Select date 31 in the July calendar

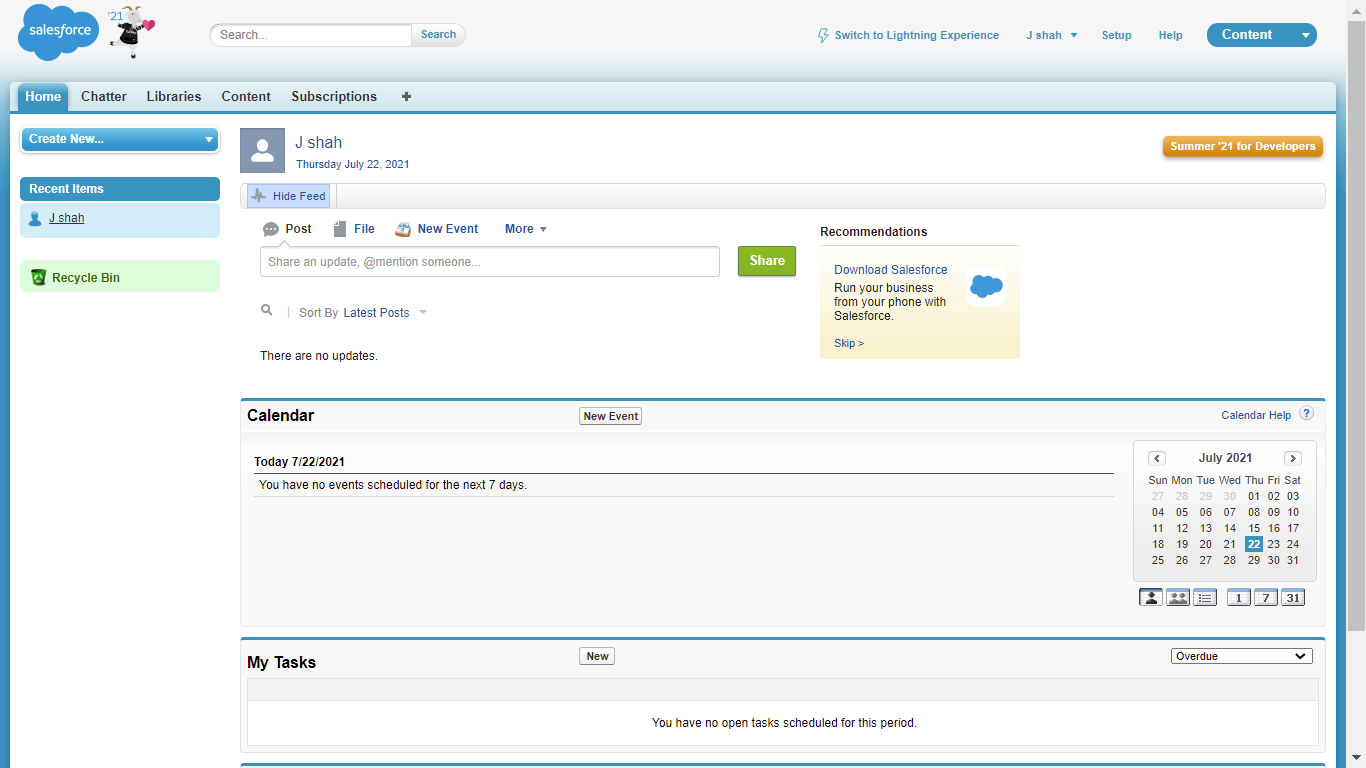(1293, 560)
